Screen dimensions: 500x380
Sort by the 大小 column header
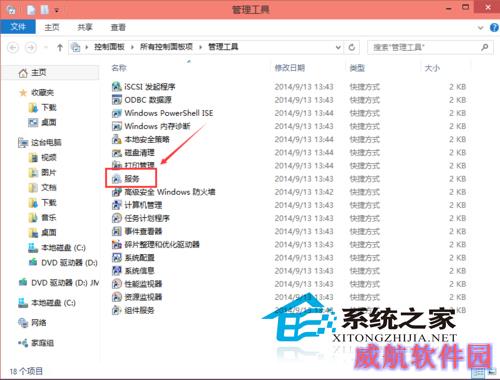click(x=432, y=68)
